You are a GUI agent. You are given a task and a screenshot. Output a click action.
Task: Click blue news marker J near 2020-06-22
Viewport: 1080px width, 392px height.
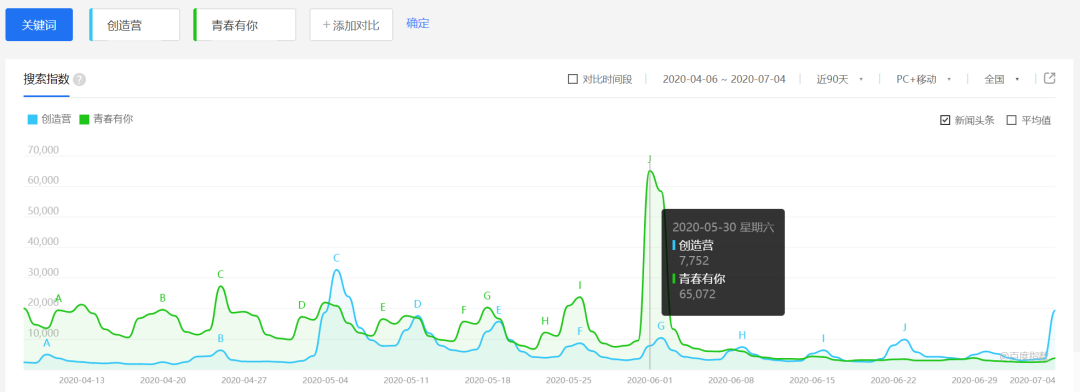coord(904,327)
